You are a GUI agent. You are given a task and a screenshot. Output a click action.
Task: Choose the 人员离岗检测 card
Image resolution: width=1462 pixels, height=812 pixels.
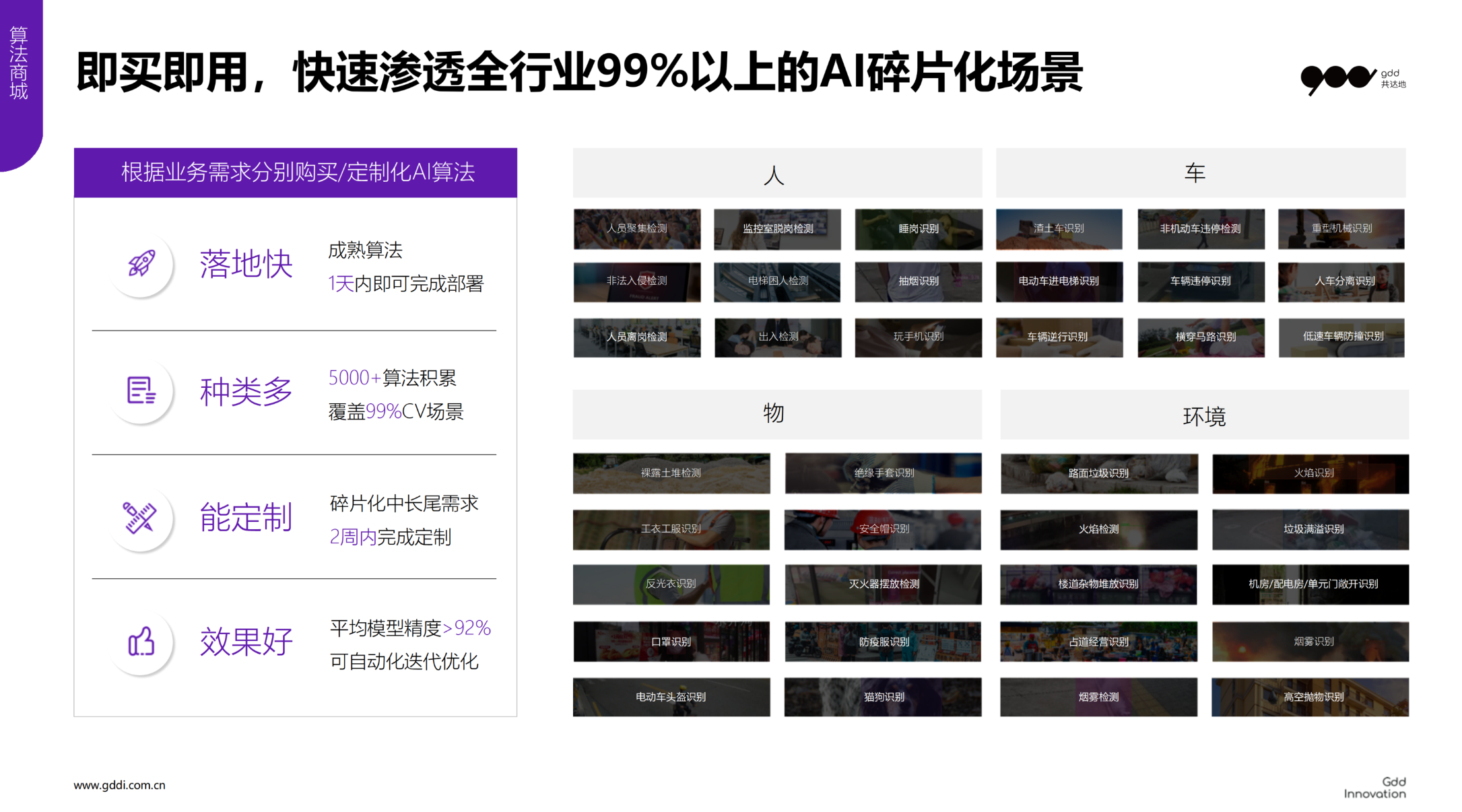(637, 337)
